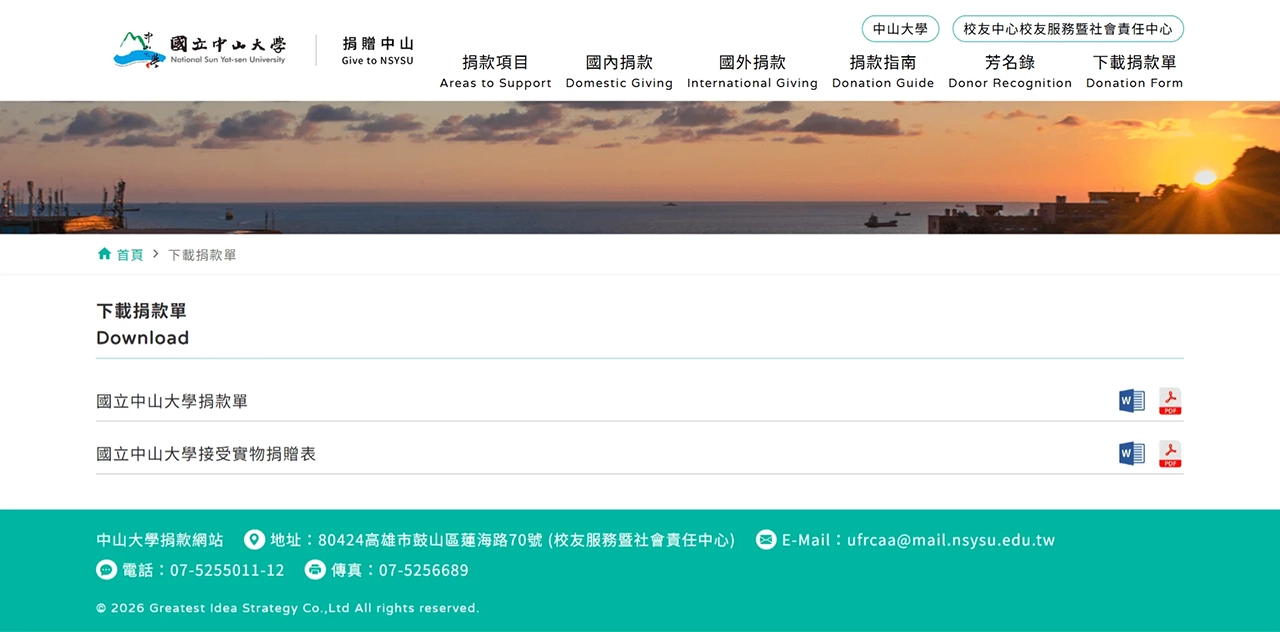Click the 下載捐款單 breadcrumb text
This screenshot has width=1280, height=632.
click(202, 255)
